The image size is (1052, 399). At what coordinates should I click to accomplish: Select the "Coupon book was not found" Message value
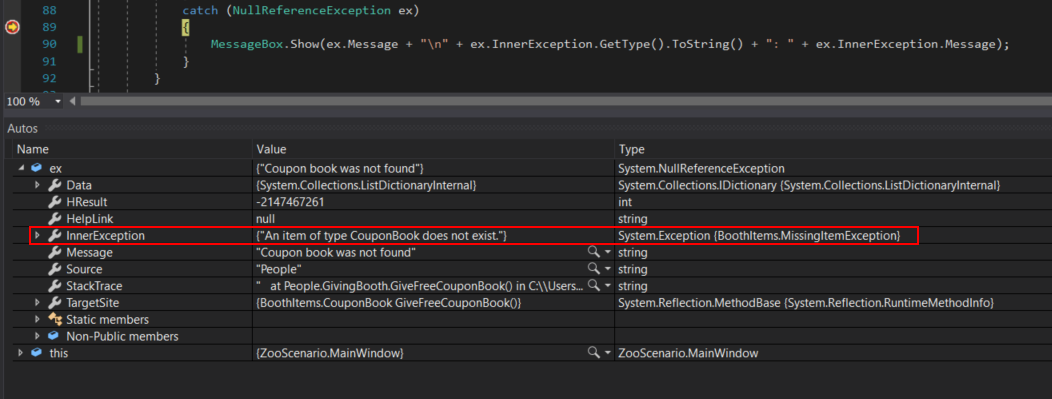coord(336,252)
